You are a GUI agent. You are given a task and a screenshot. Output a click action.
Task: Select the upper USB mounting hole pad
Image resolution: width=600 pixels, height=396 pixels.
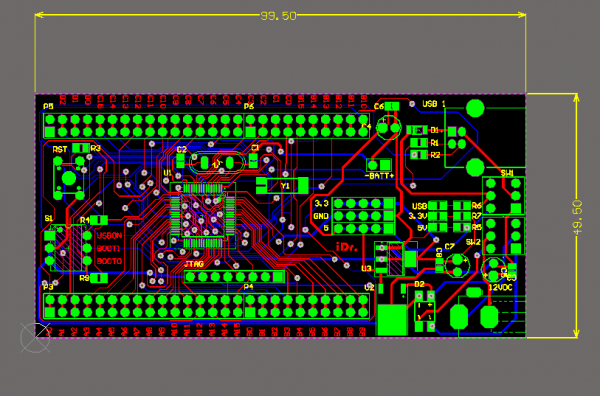(475, 108)
